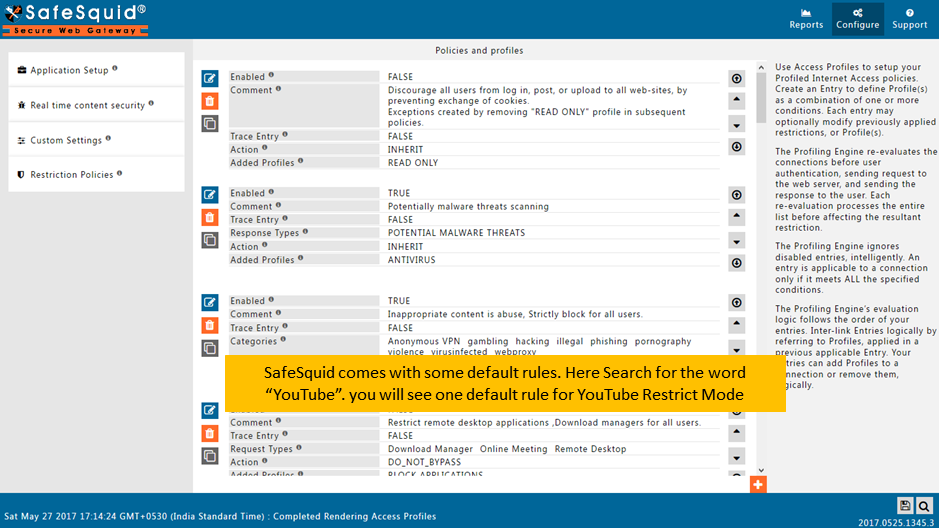Open Restriction Policies section
The width and height of the screenshot is (939, 528).
96,175
